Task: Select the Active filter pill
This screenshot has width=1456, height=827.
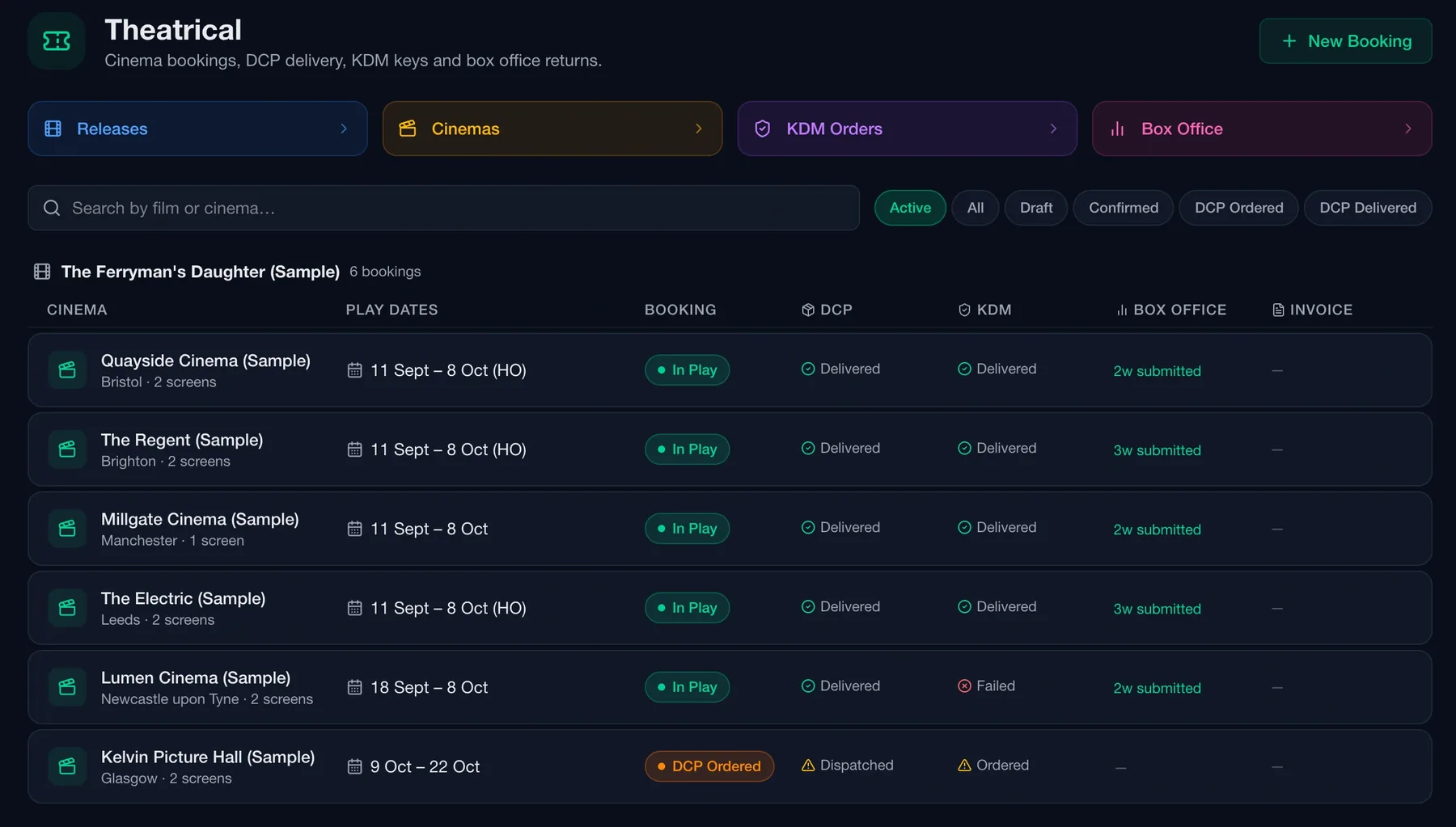Action: (910, 208)
